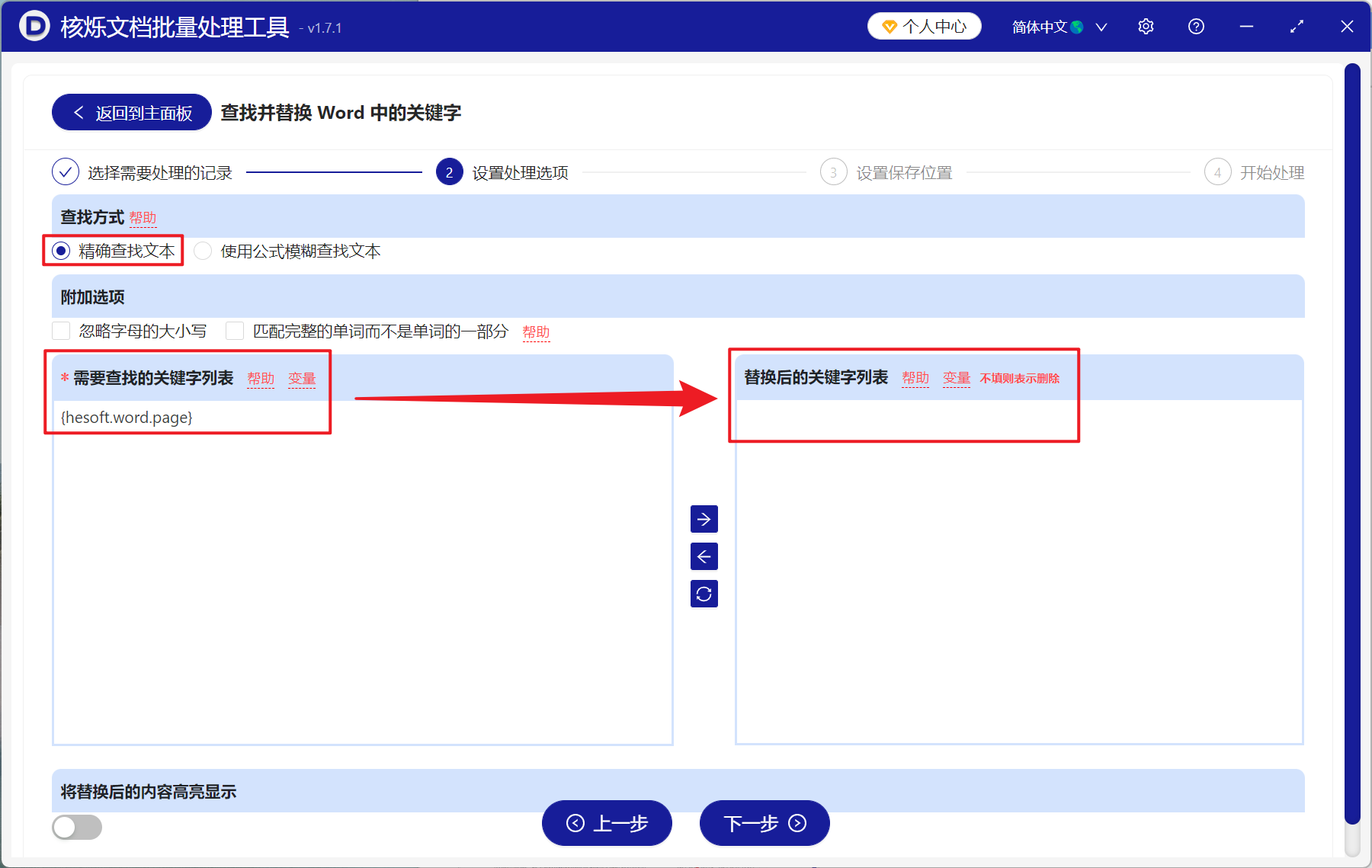Click the fullscreen expand icon
The image size is (1372, 868).
[x=1297, y=26]
